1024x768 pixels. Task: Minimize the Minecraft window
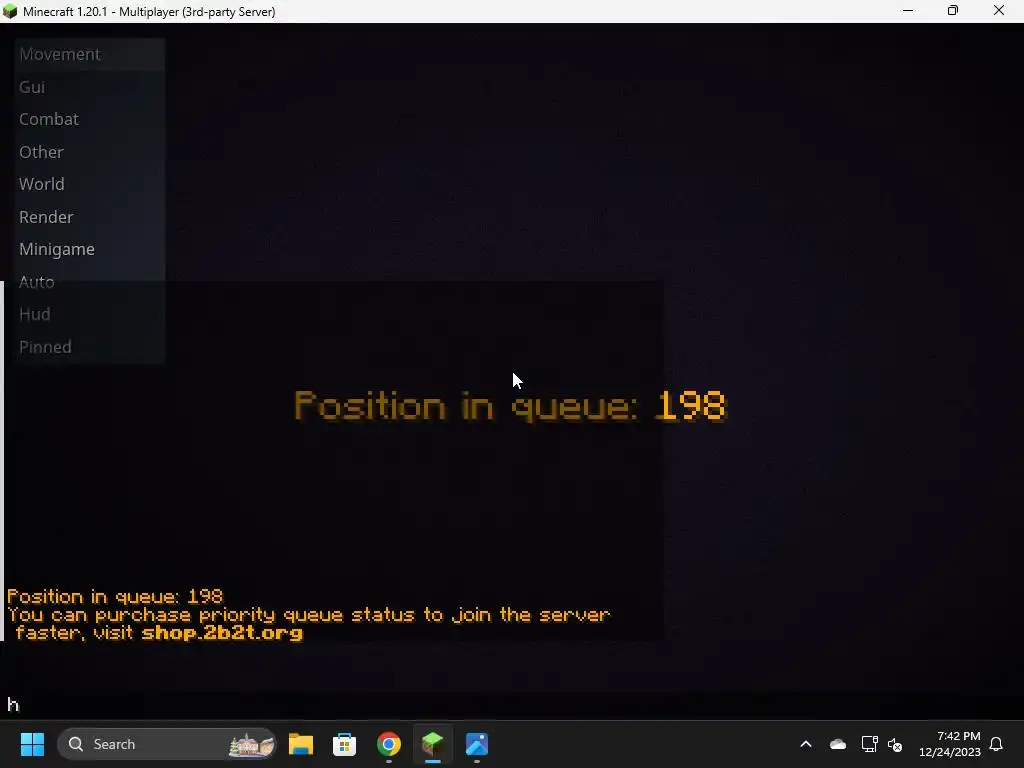tap(908, 11)
